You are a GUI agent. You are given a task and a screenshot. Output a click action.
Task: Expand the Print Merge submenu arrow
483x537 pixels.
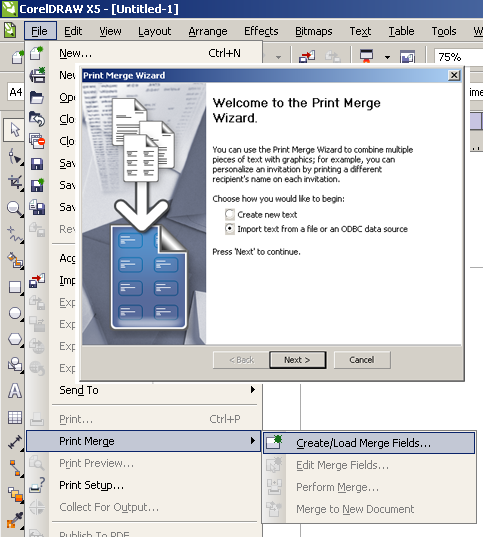click(x=253, y=441)
